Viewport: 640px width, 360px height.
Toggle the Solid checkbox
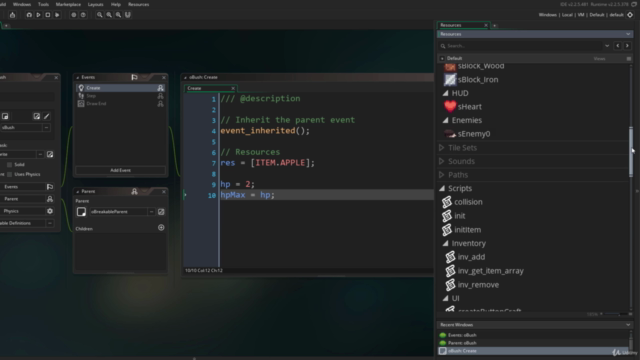point(9,164)
